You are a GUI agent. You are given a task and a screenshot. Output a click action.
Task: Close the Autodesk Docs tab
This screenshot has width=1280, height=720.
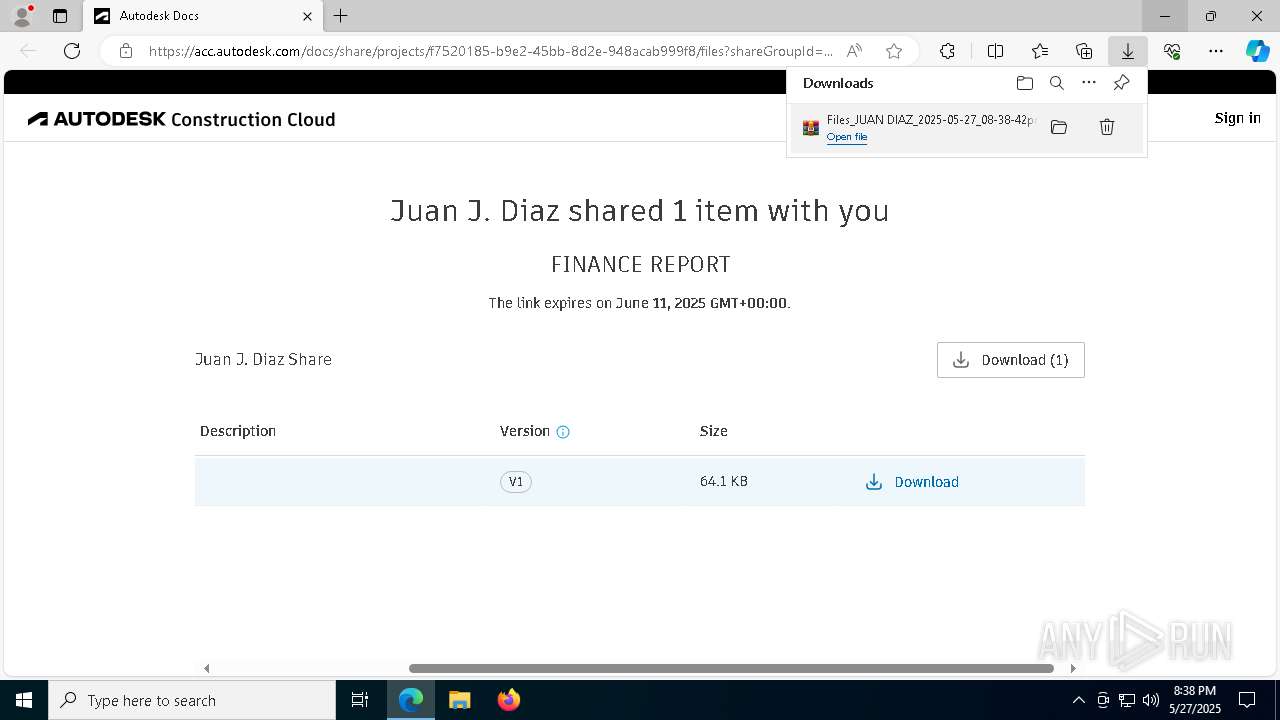(x=307, y=16)
